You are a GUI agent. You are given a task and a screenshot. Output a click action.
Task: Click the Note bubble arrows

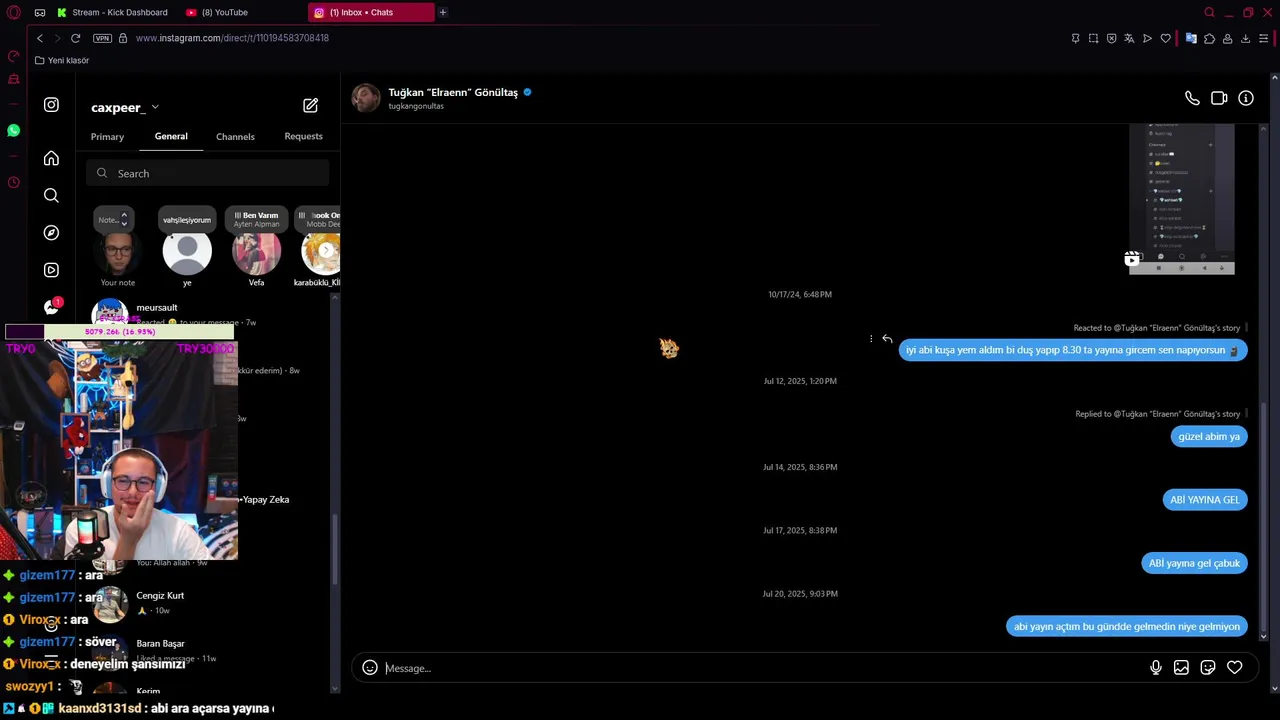pyautogui.click(x=124, y=219)
